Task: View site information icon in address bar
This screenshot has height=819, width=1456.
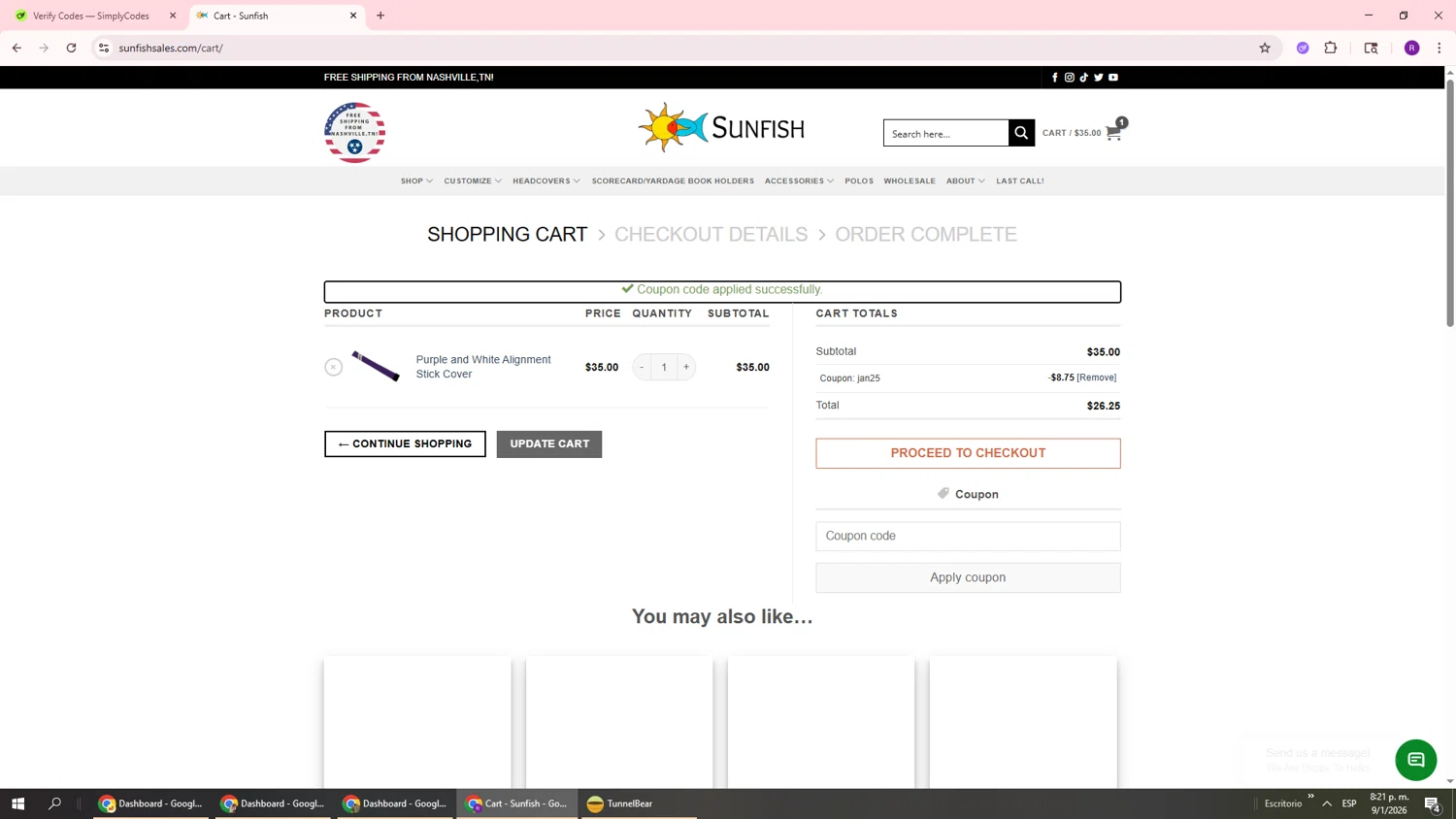Action: click(104, 48)
